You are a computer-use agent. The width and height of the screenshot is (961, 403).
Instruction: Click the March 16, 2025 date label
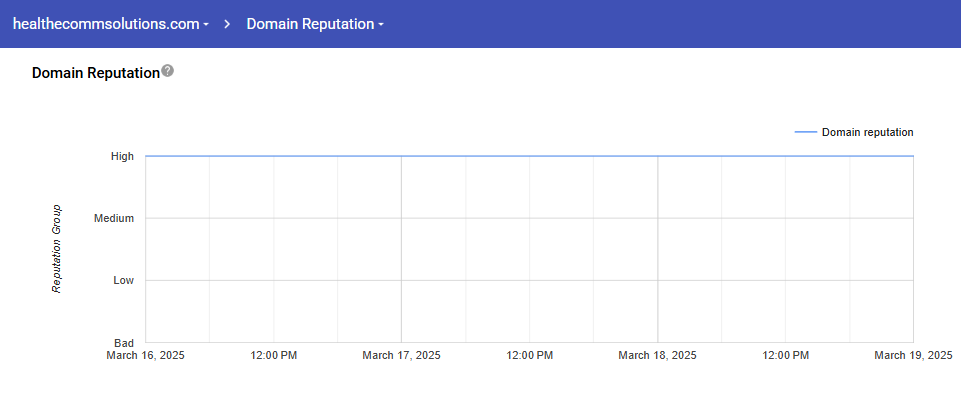pyautogui.click(x=145, y=355)
